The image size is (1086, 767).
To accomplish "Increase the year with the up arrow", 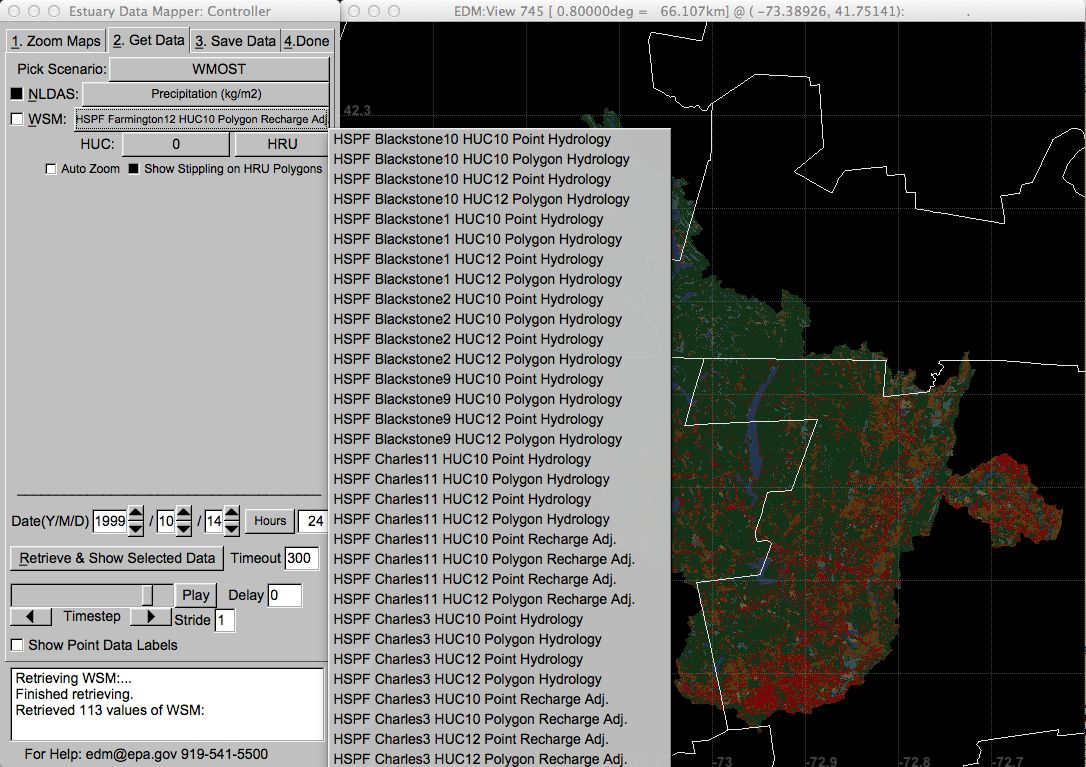I will tap(137, 513).
